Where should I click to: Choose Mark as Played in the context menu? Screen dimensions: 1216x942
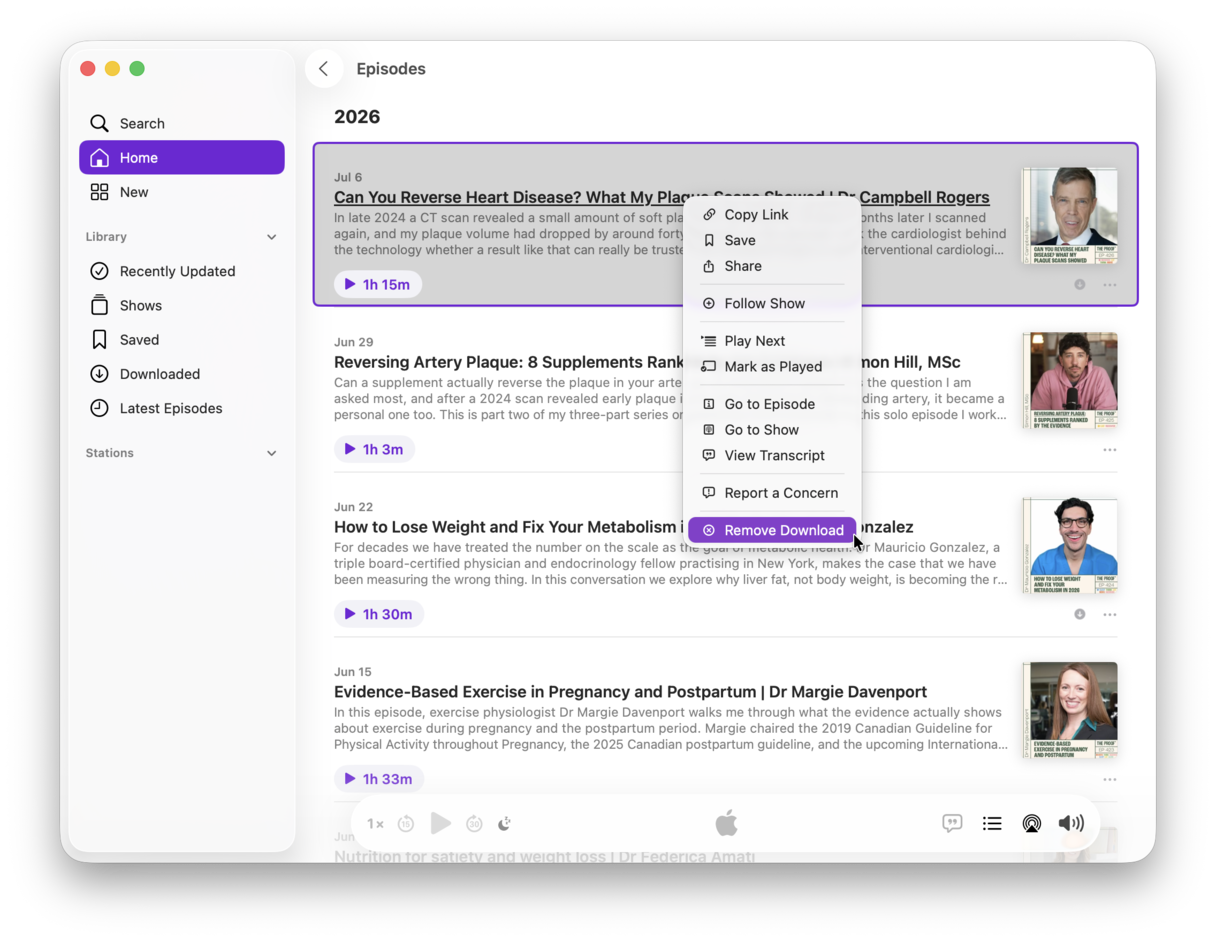pos(772,367)
